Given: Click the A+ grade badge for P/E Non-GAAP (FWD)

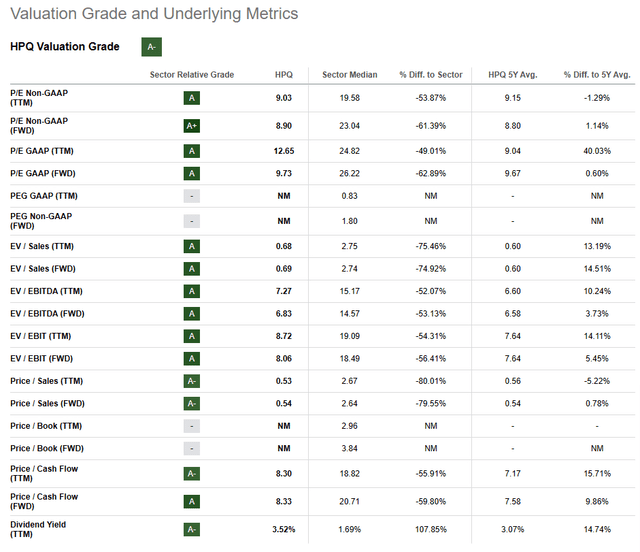Looking at the screenshot, I should tap(191, 126).
